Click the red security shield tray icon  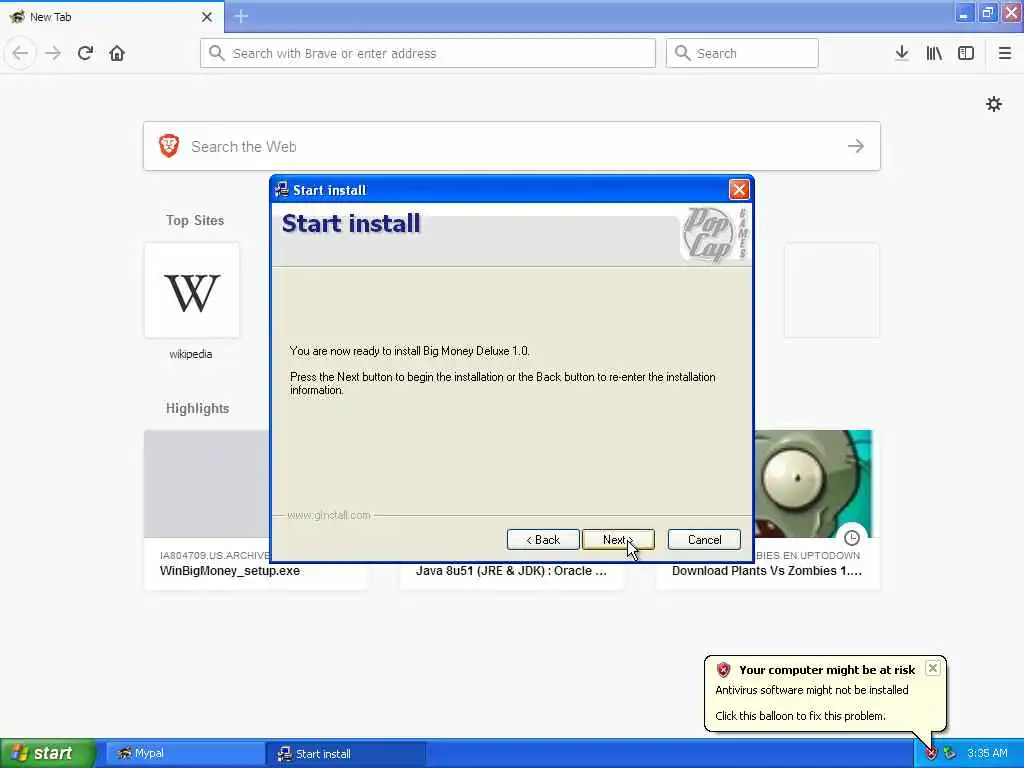[931, 754]
